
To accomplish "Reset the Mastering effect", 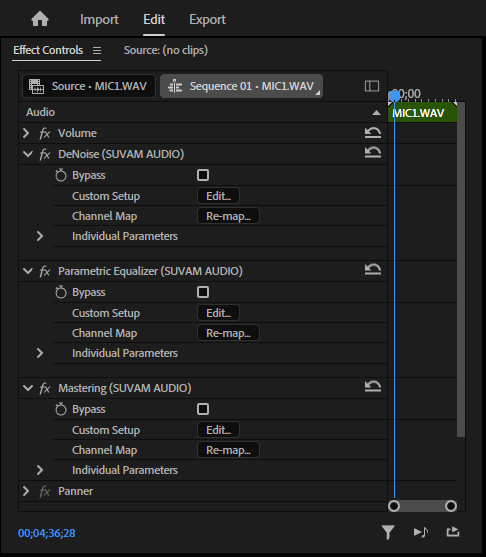I will 373,386.
